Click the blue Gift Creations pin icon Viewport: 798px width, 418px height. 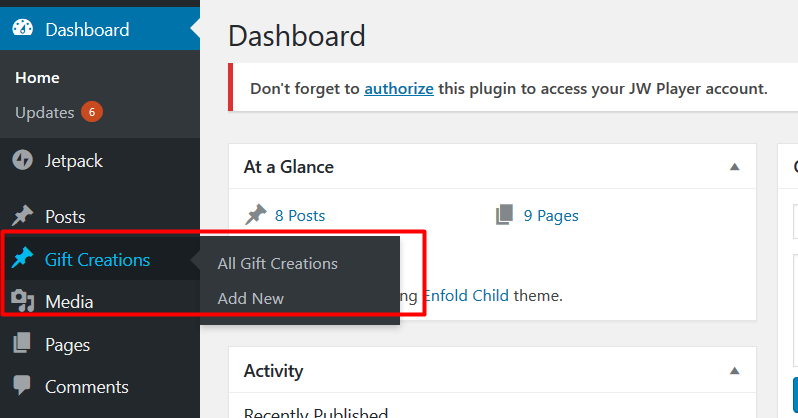coord(22,258)
